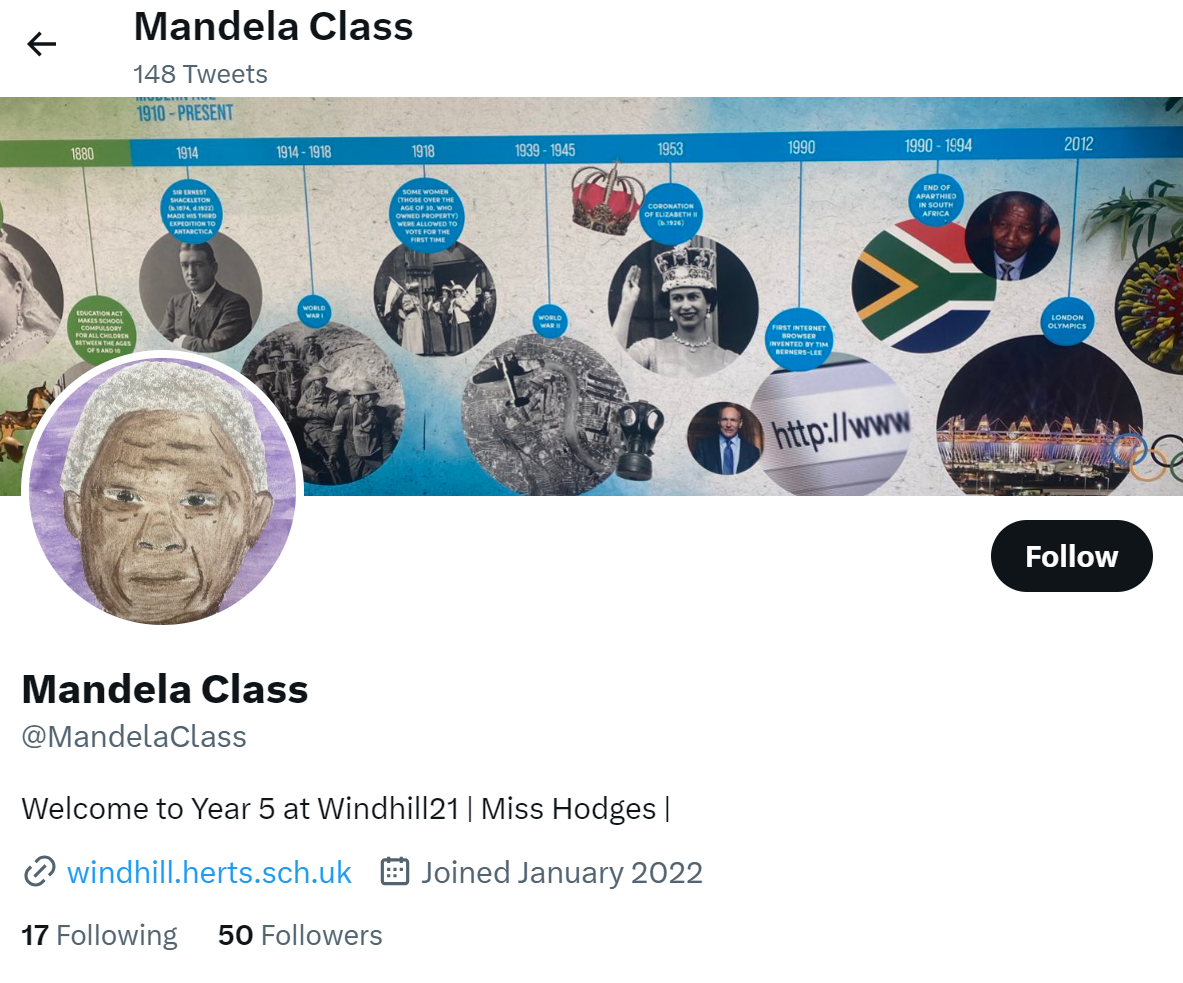The height and width of the screenshot is (983, 1183).
Task: Click the calendar icon beside Joined date
Action: 395,871
